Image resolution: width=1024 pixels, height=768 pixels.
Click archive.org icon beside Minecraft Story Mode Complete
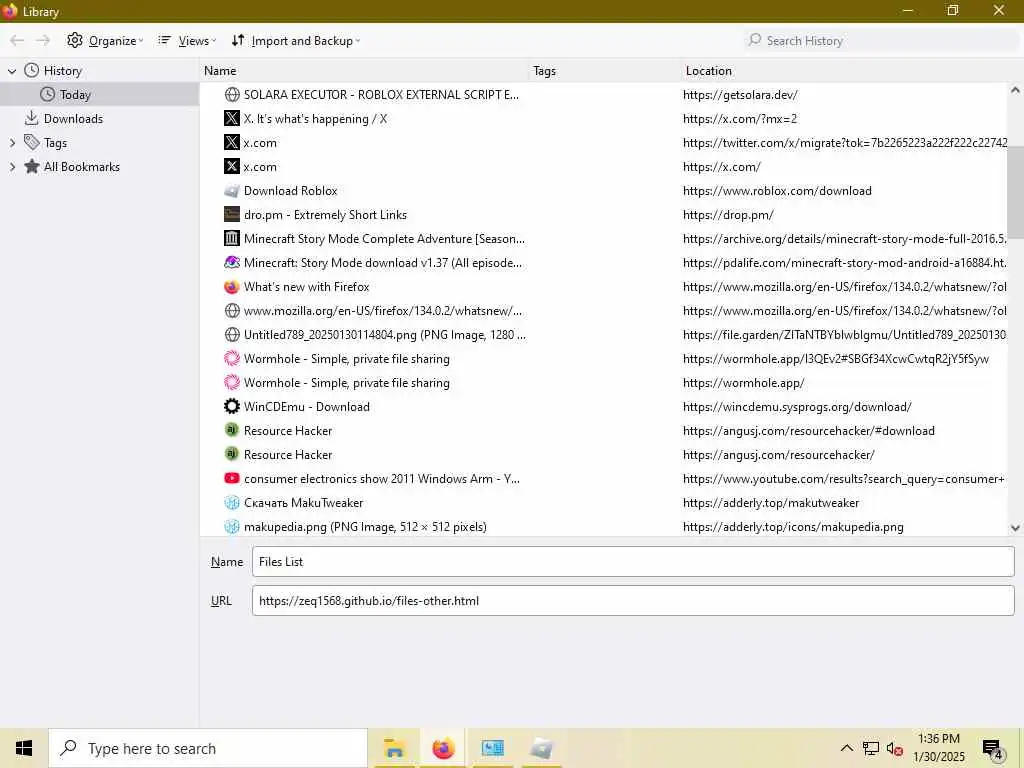coord(232,238)
